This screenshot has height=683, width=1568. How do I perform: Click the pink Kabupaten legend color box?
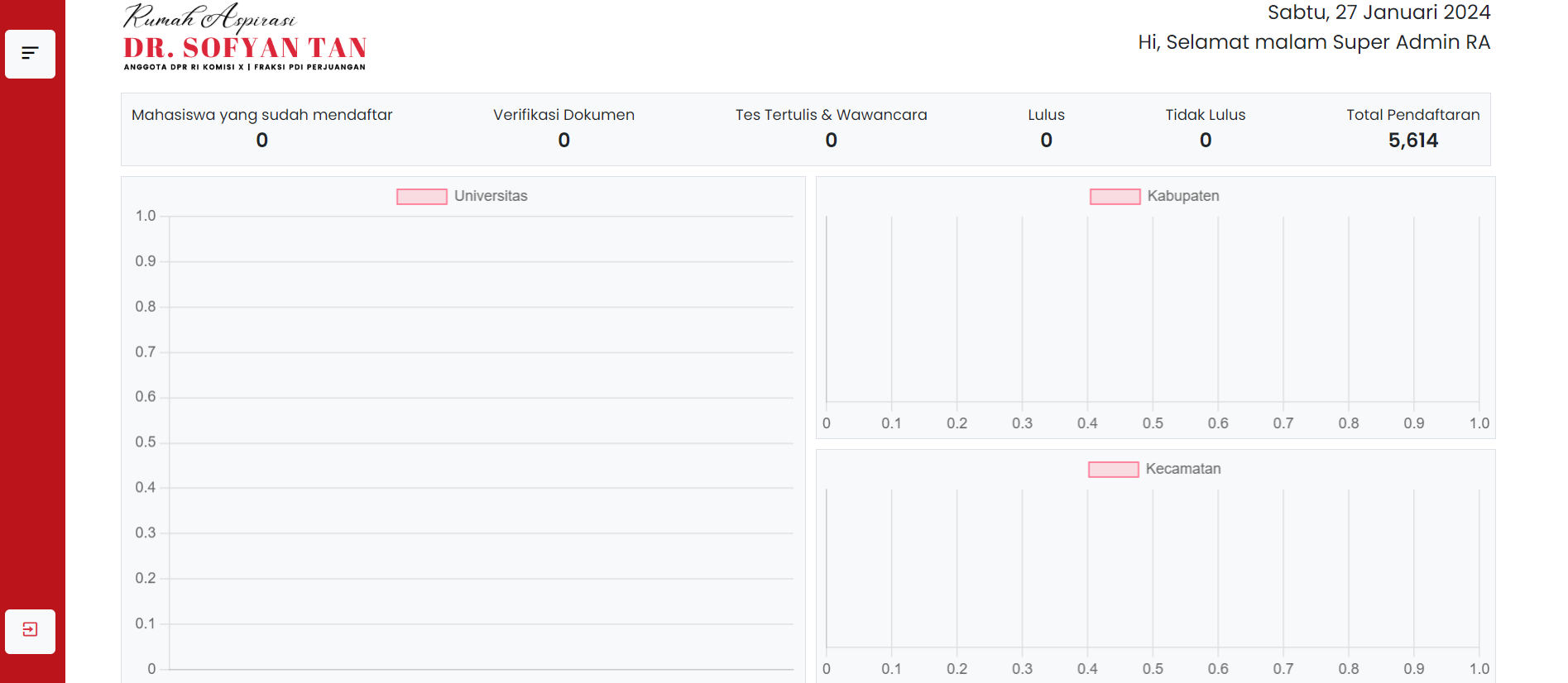1115,197
